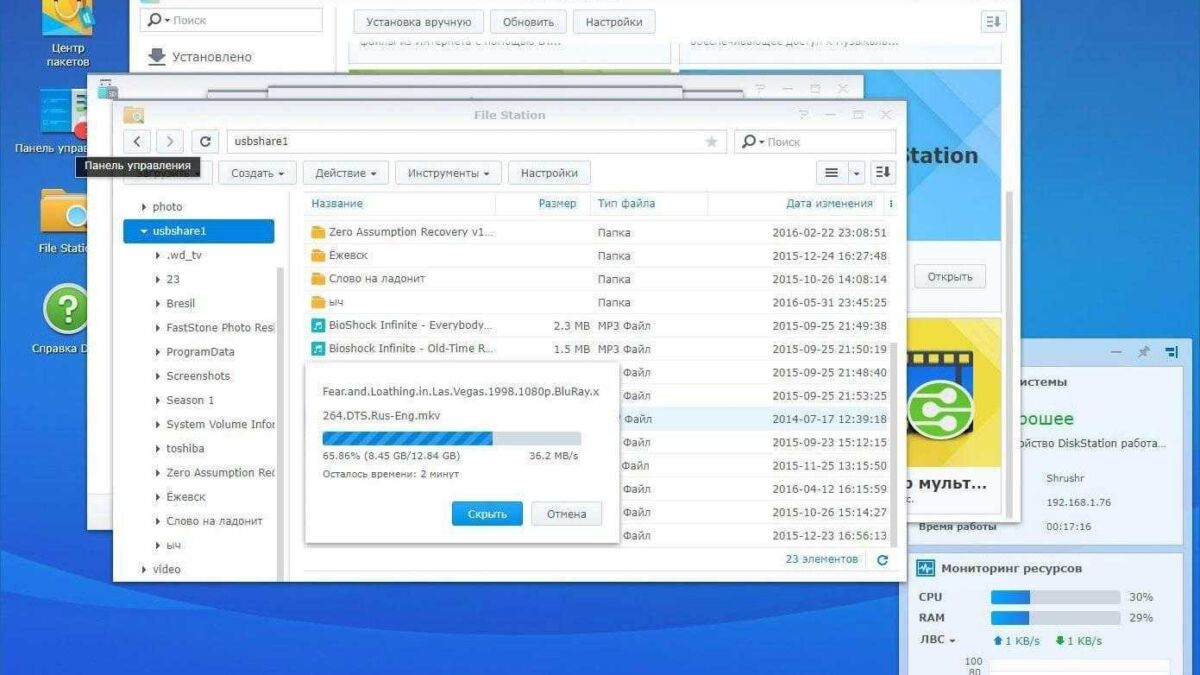Screen dimensions: 1200x675
Task: Click the folder icon of Слово на ладонит row
Action: pyautogui.click(x=318, y=279)
